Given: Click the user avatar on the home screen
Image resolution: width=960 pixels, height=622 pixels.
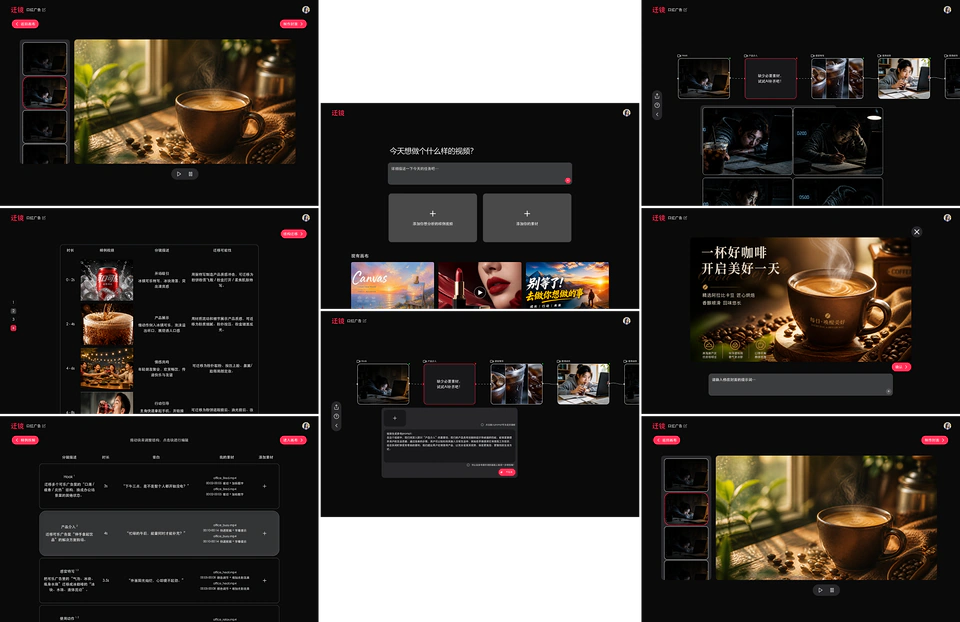Looking at the screenshot, I should [x=626, y=113].
